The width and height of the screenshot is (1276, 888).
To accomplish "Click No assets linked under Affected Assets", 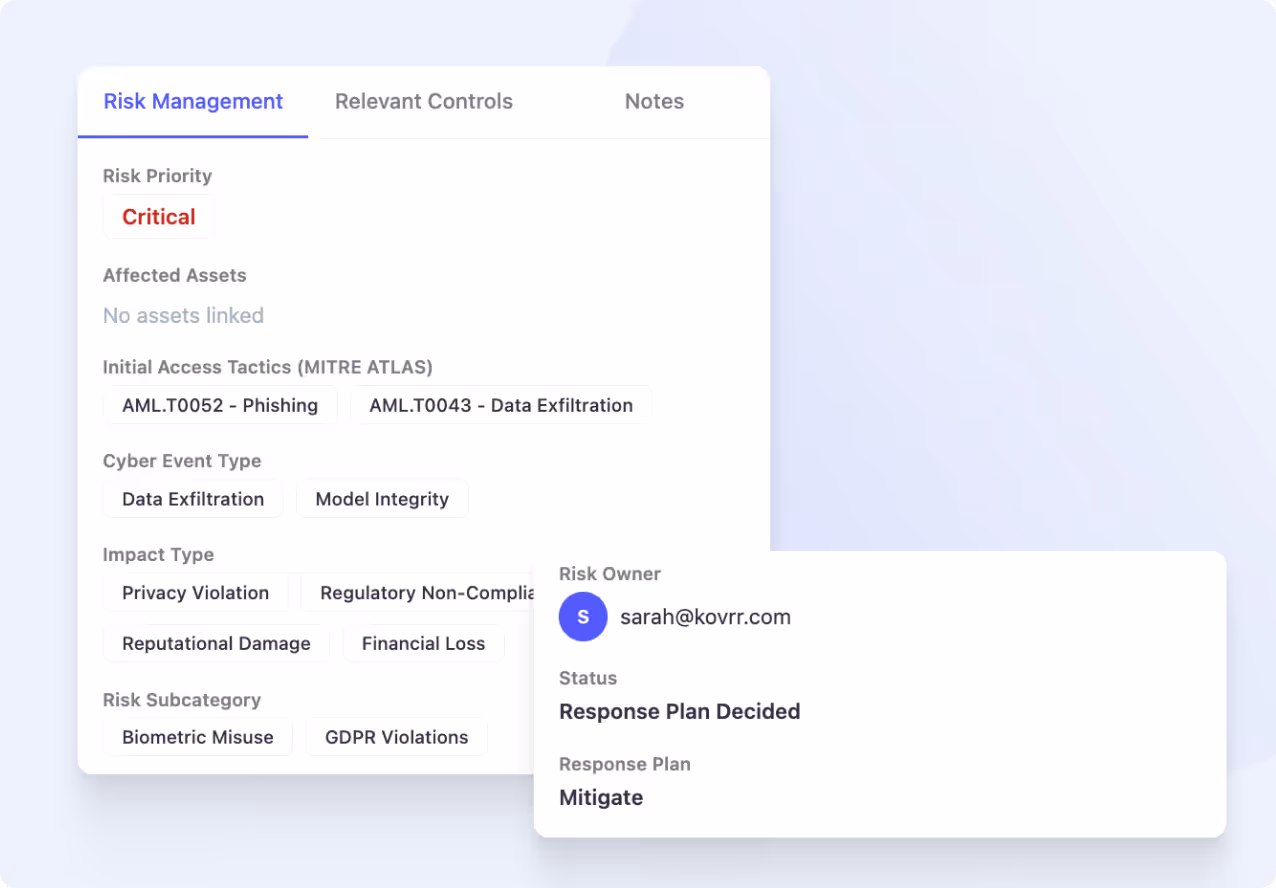I will (x=183, y=315).
